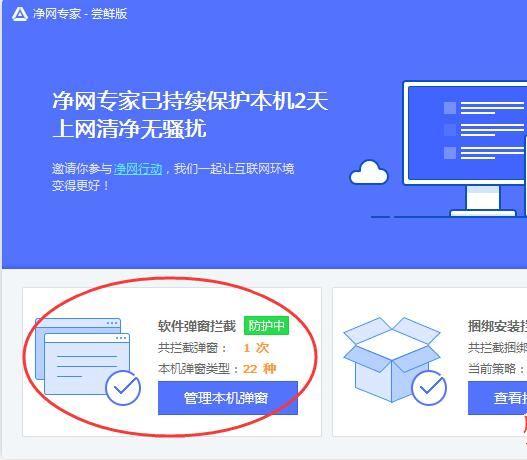Click the checkmark circle on popup windows icon
This screenshot has height=460, width=527.
tap(123, 388)
